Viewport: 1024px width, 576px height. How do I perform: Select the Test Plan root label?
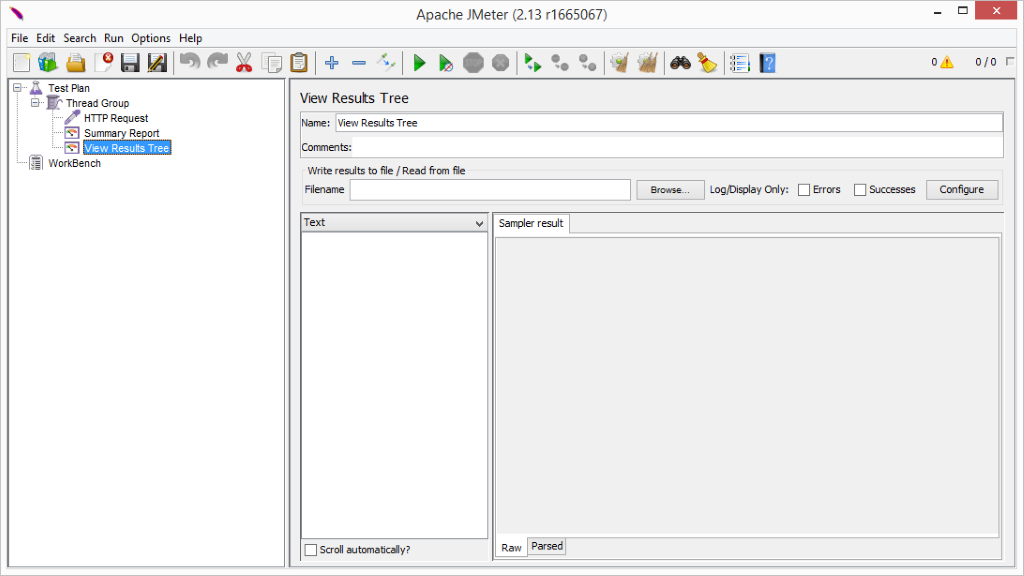tap(69, 88)
